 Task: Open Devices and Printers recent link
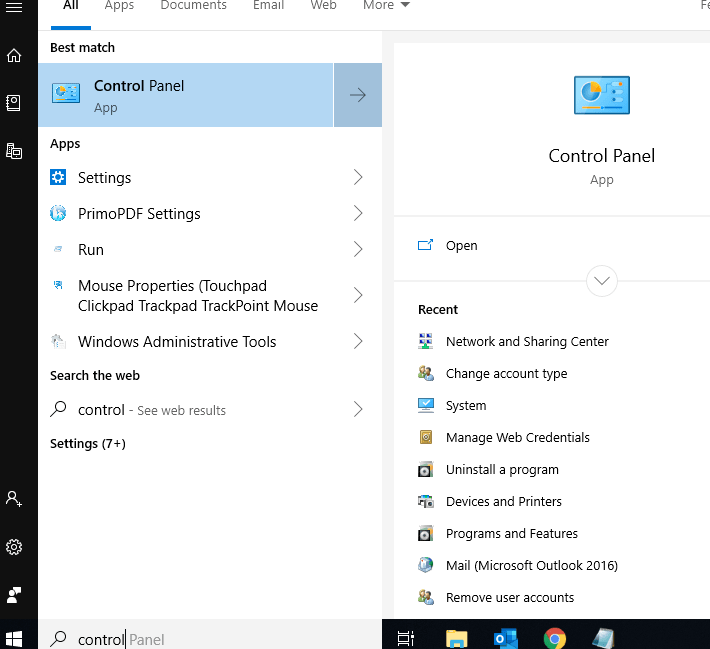point(504,501)
